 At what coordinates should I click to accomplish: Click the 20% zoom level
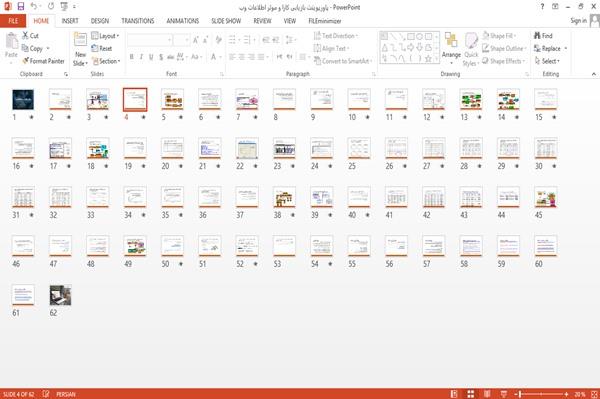tap(580, 394)
